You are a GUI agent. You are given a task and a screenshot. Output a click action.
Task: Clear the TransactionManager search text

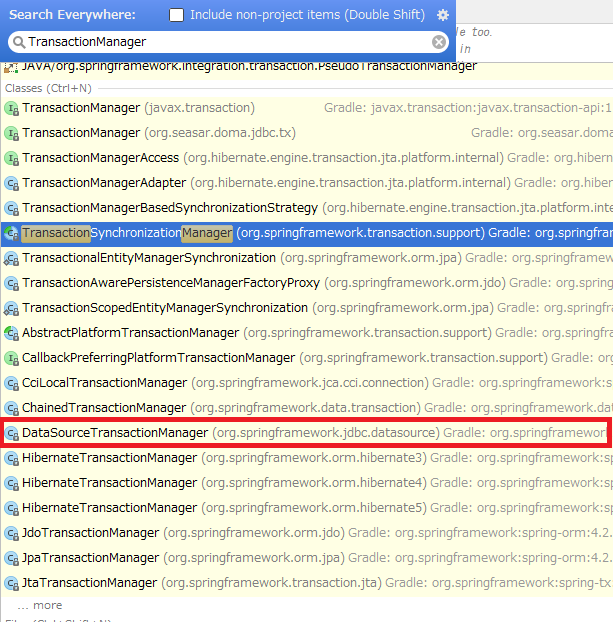438,42
